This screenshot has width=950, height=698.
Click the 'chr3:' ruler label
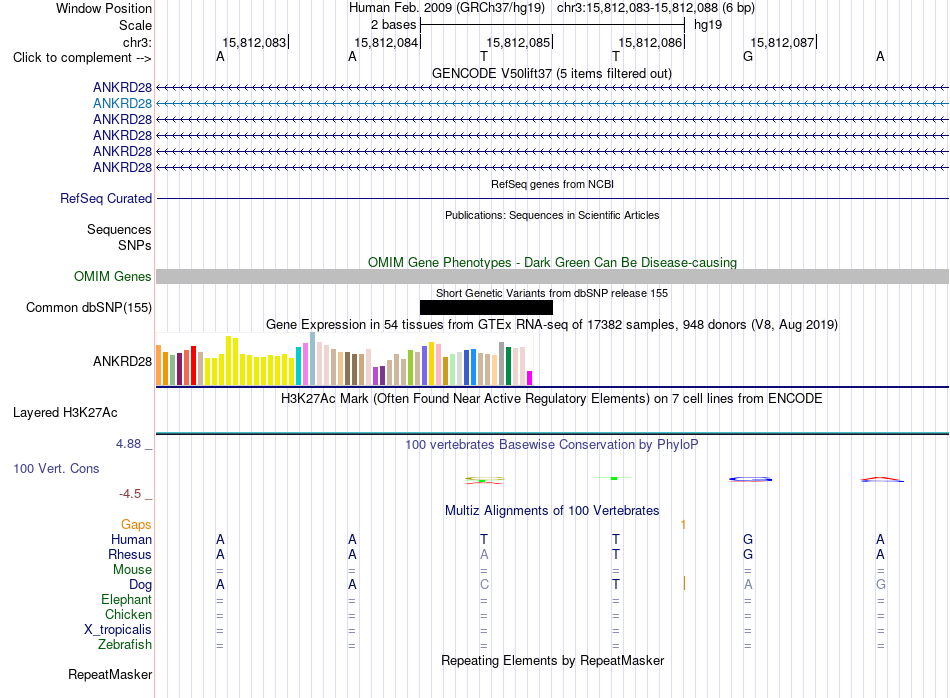click(x=138, y=42)
